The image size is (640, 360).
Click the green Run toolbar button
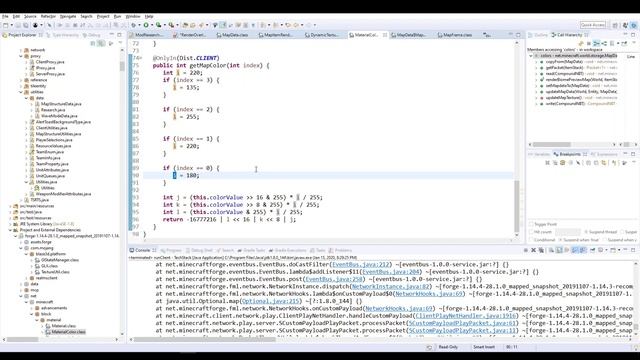[146, 25]
